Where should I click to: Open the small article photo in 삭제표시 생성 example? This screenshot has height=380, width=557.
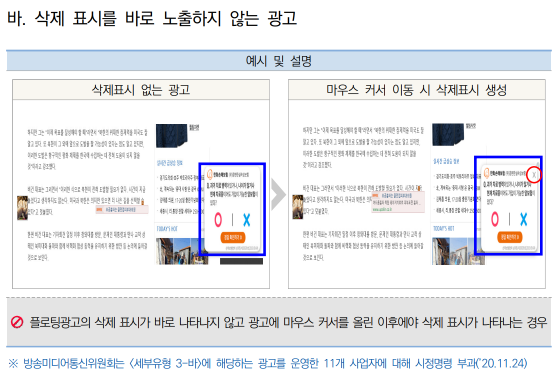pos(298,207)
